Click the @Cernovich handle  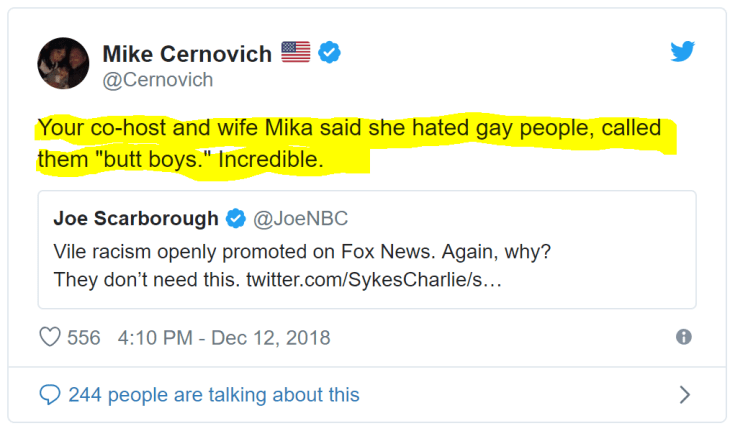click(x=158, y=79)
